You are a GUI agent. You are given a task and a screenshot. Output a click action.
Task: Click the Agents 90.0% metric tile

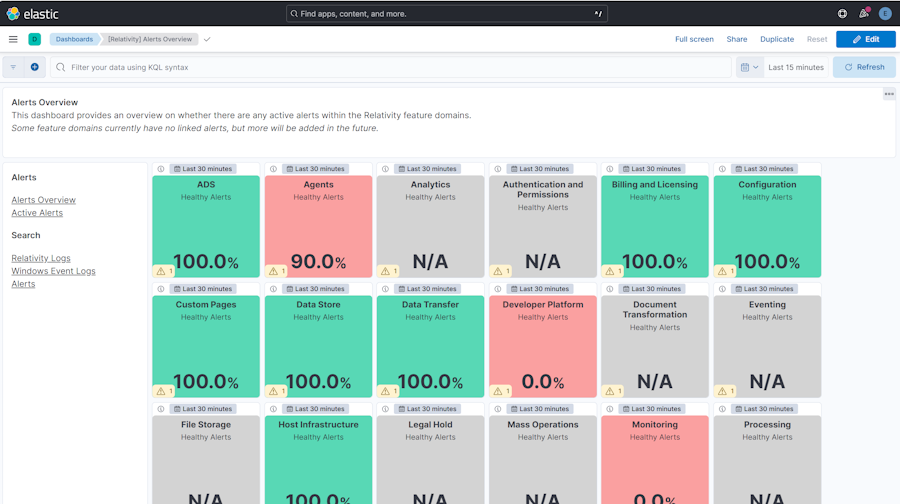[319, 227]
